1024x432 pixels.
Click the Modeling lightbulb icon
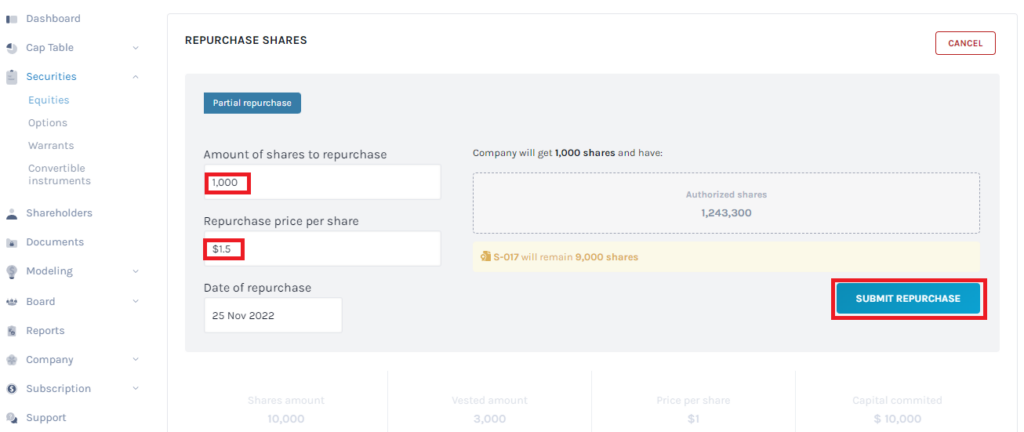tap(12, 271)
